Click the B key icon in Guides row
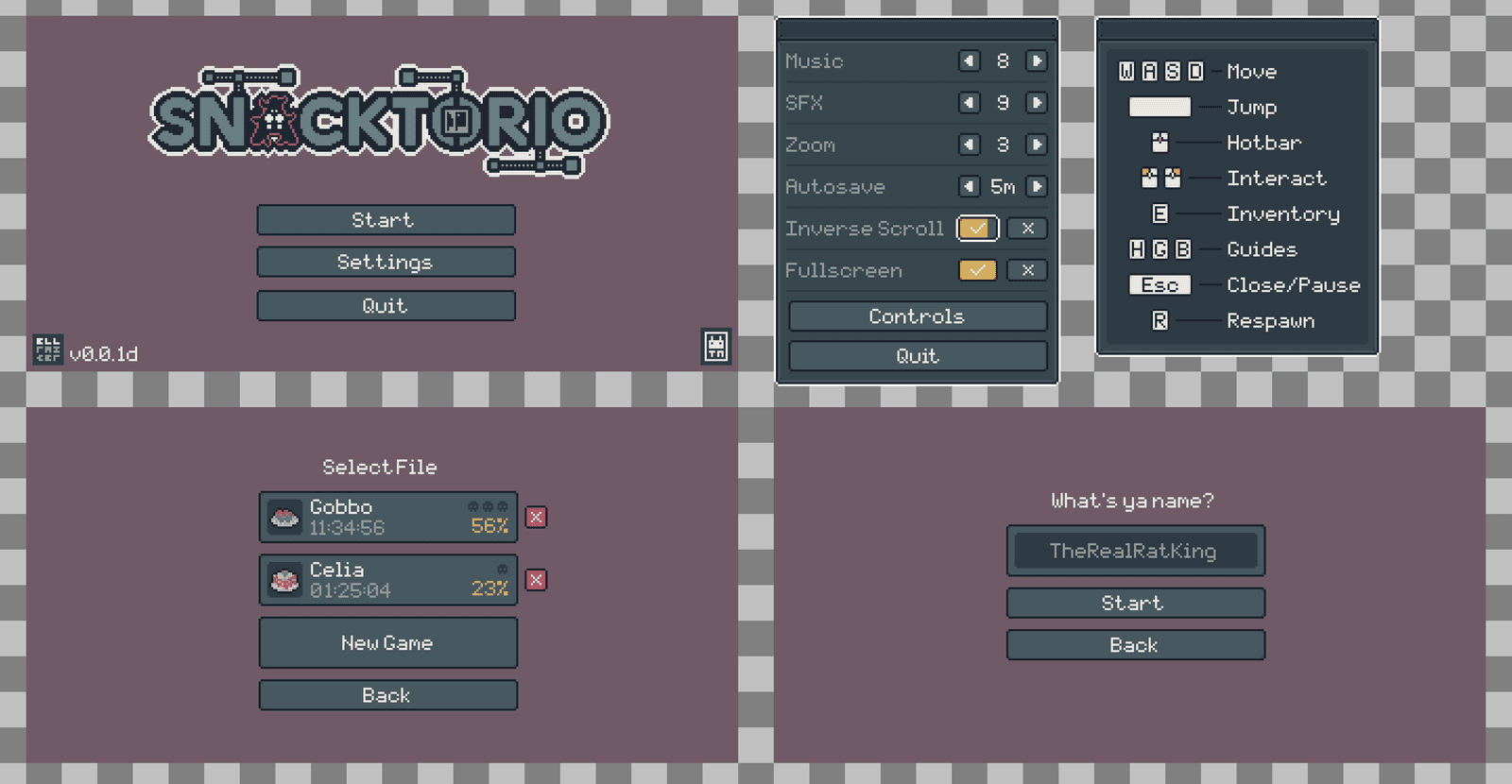 1183,249
